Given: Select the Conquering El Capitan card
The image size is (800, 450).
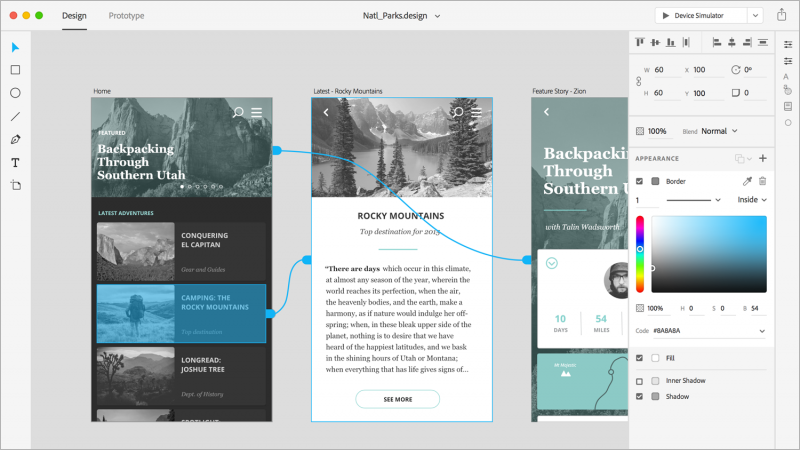Looking at the screenshot, I should pyautogui.click(x=181, y=251).
